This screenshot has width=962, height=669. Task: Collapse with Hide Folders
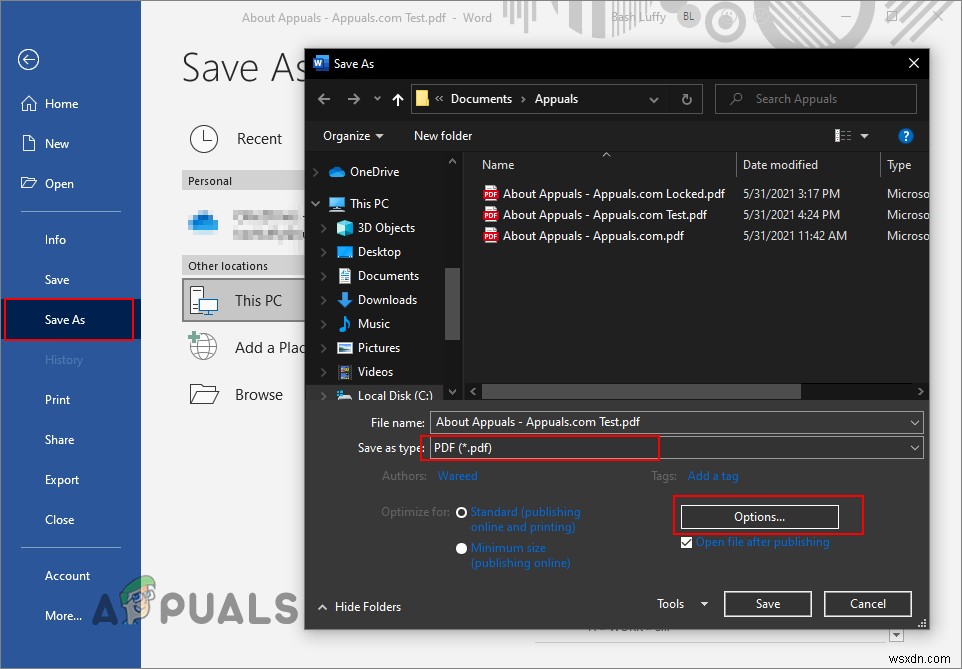pyautogui.click(x=360, y=607)
